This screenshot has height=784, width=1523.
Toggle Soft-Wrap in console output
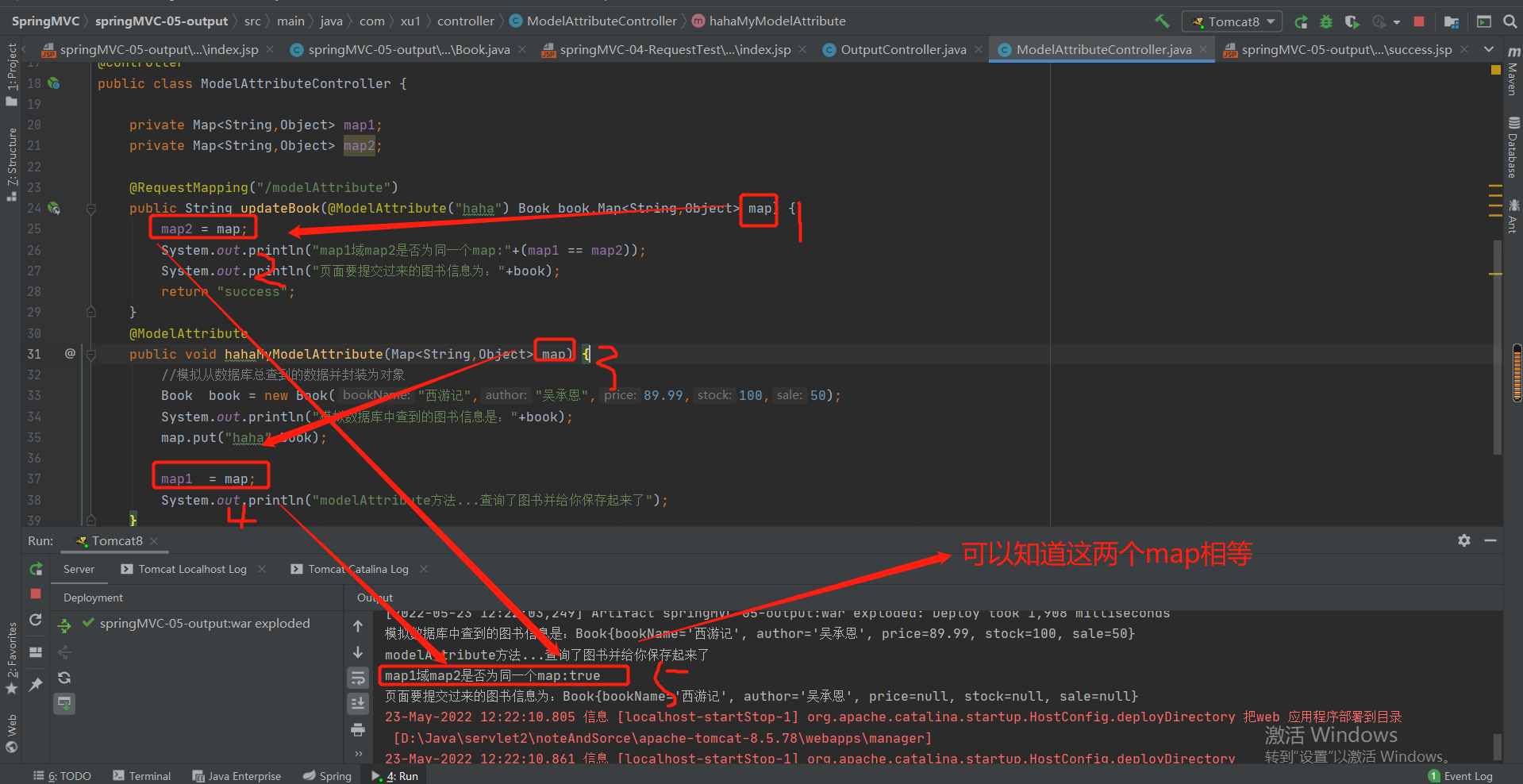358,678
